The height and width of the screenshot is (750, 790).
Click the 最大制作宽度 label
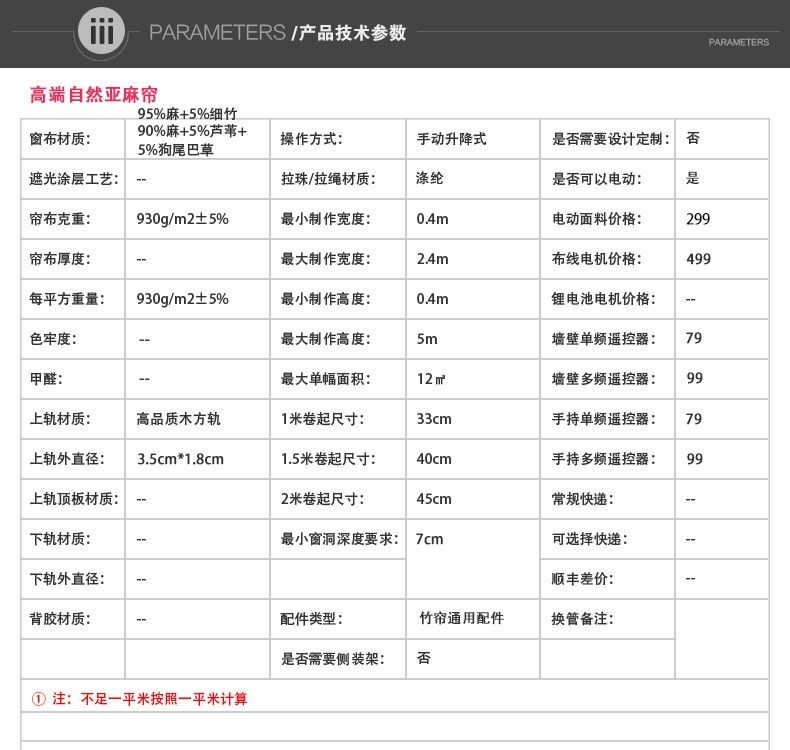[x=325, y=259]
